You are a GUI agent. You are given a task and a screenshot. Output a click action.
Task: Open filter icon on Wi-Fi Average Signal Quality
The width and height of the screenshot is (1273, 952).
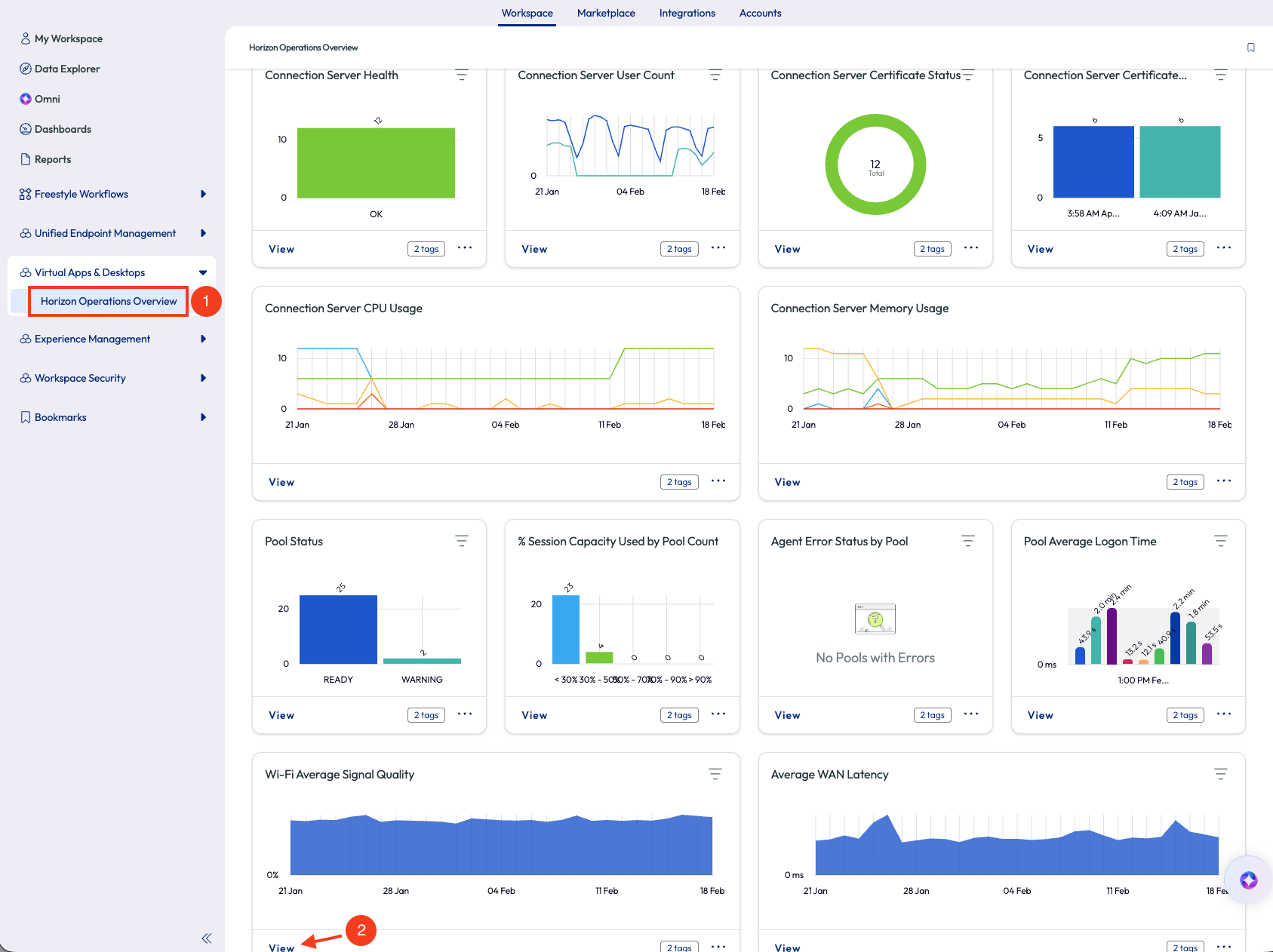pyautogui.click(x=715, y=775)
